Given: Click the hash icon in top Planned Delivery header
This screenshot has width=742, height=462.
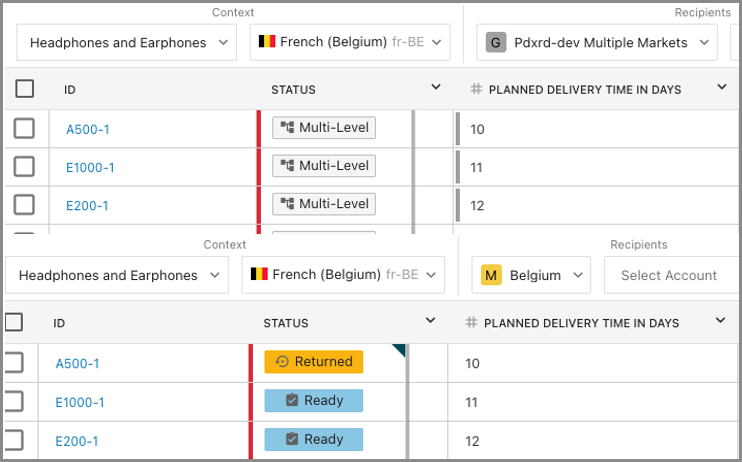Looking at the screenshot, I should tap(476, 90).
